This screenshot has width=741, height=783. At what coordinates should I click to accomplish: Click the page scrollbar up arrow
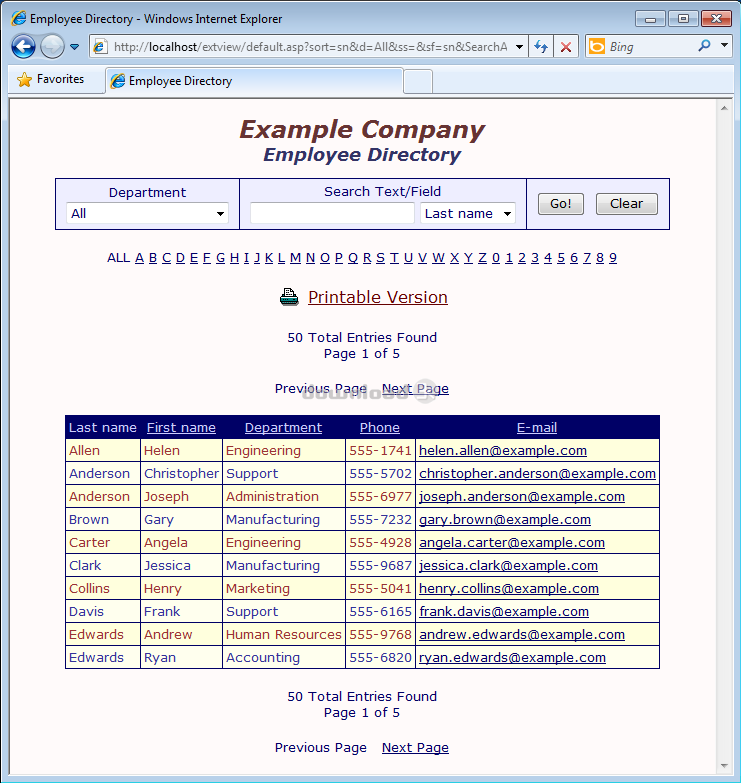[x=724, y=108]
